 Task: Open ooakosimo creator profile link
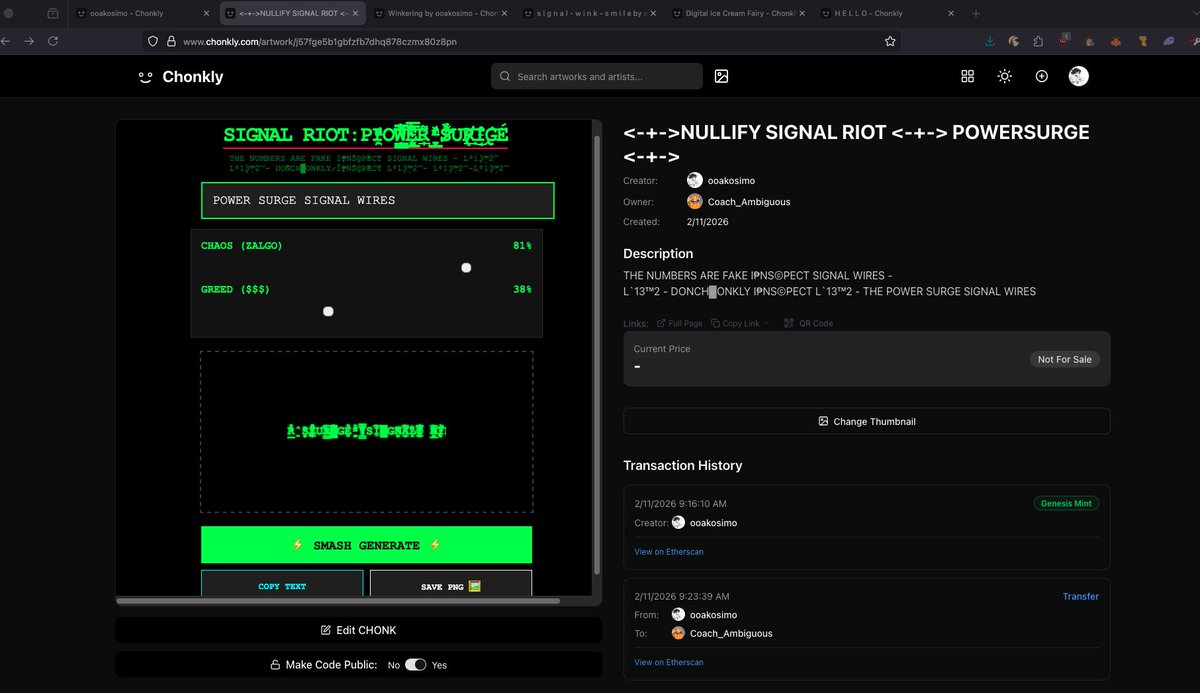click(729, 180)
